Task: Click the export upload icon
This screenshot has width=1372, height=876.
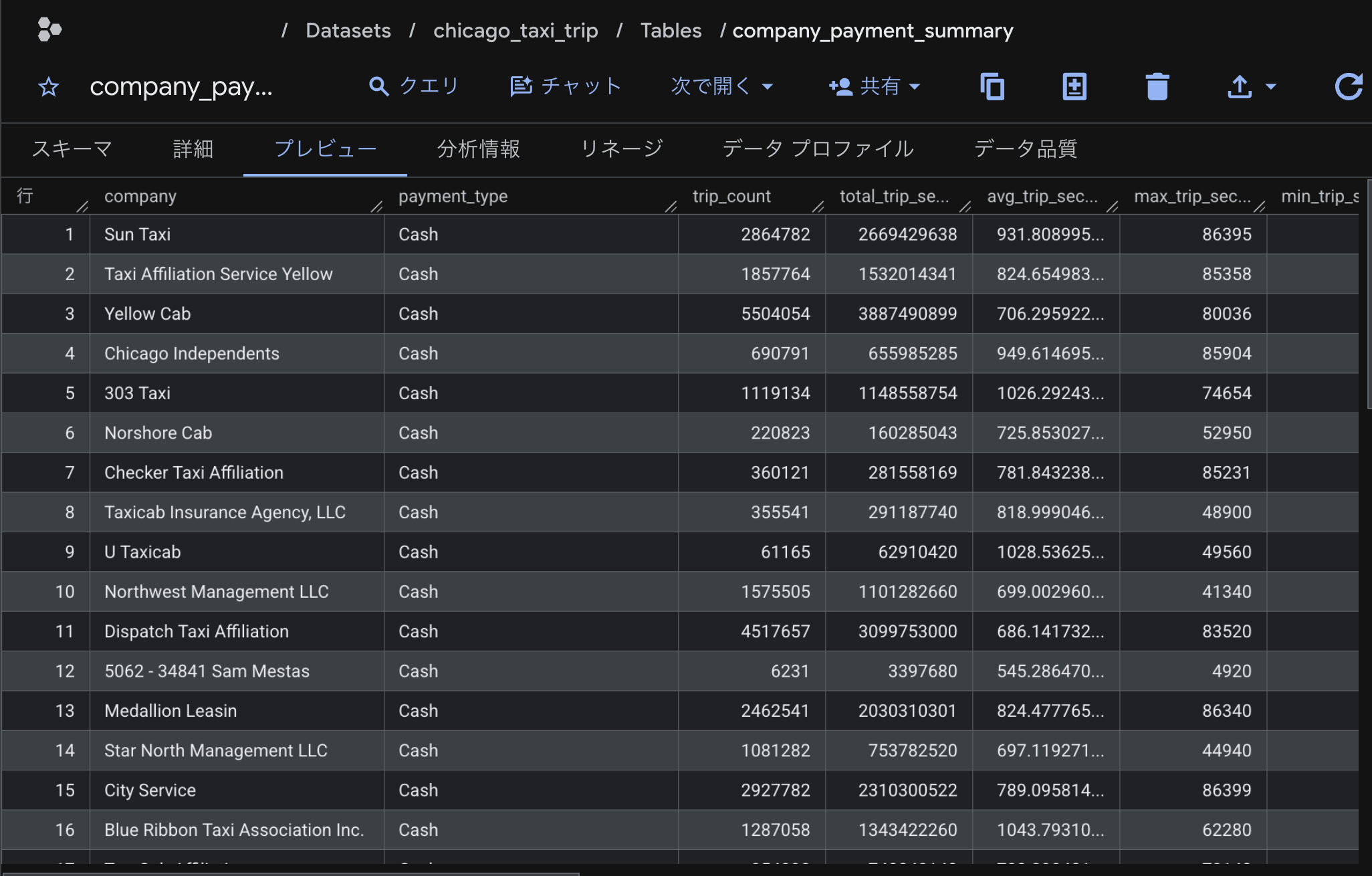Action: 1240,87
